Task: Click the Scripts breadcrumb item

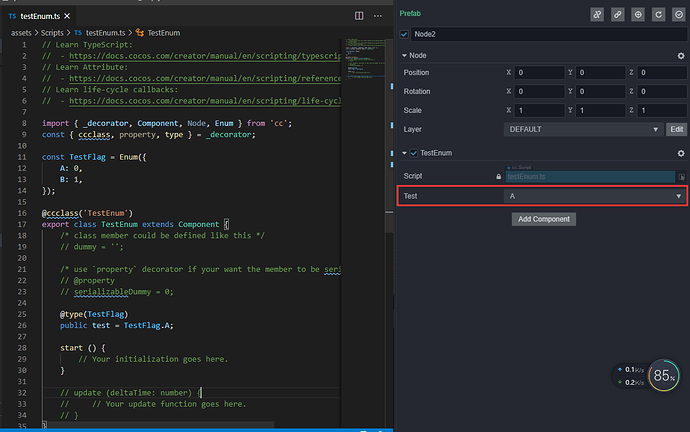Action: coord(52,33)
